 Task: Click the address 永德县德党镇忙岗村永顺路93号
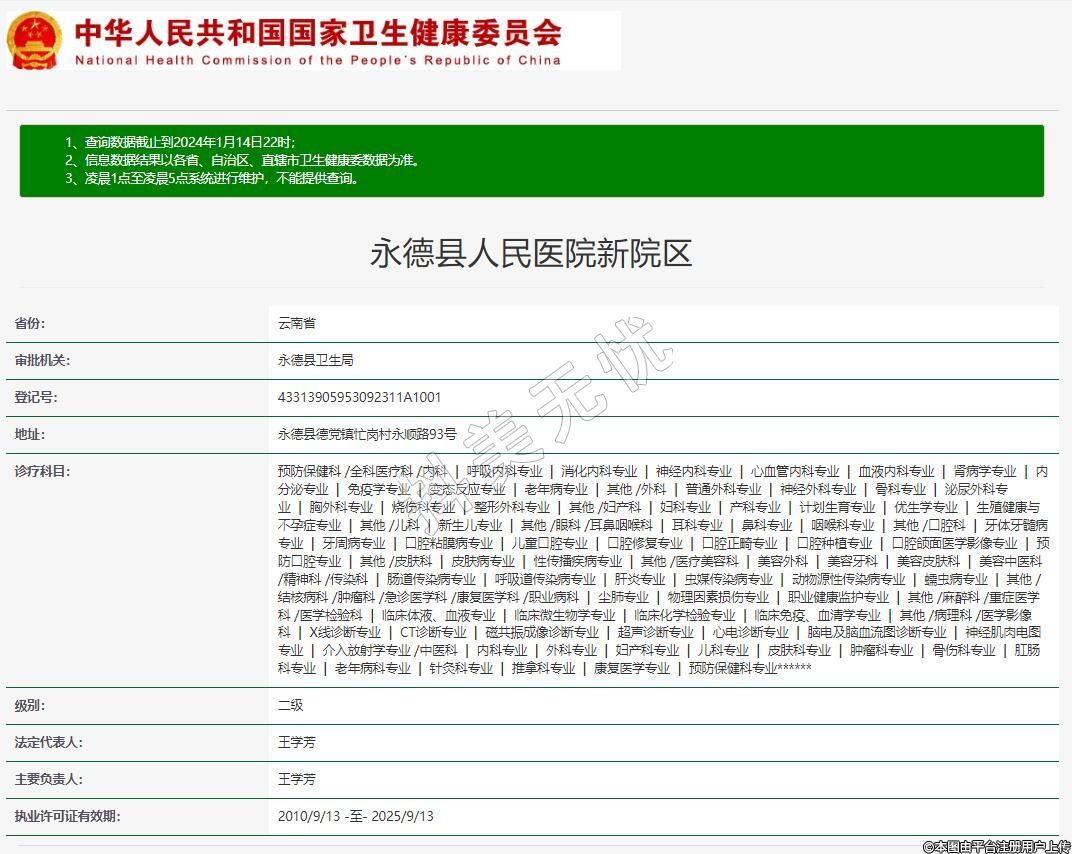[367, 435]
